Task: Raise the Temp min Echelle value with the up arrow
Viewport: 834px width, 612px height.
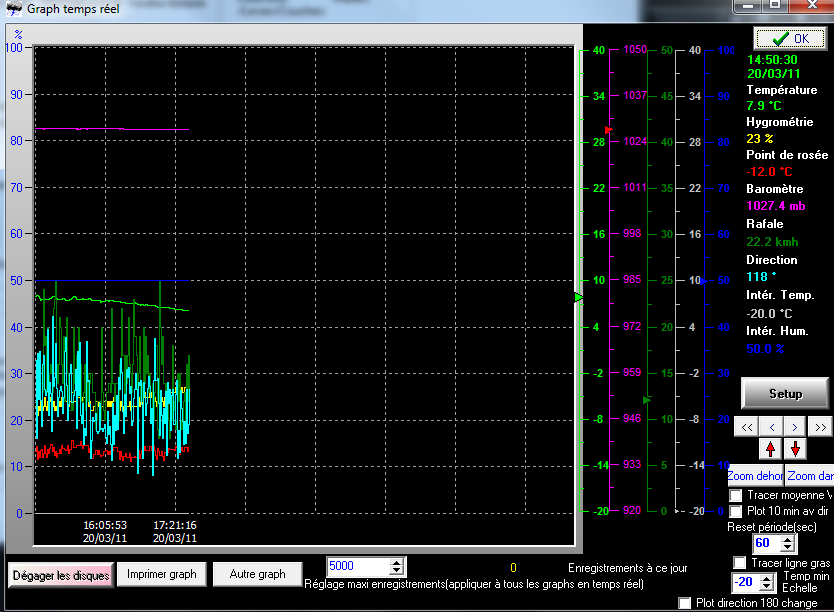Action: click(766, 579)
